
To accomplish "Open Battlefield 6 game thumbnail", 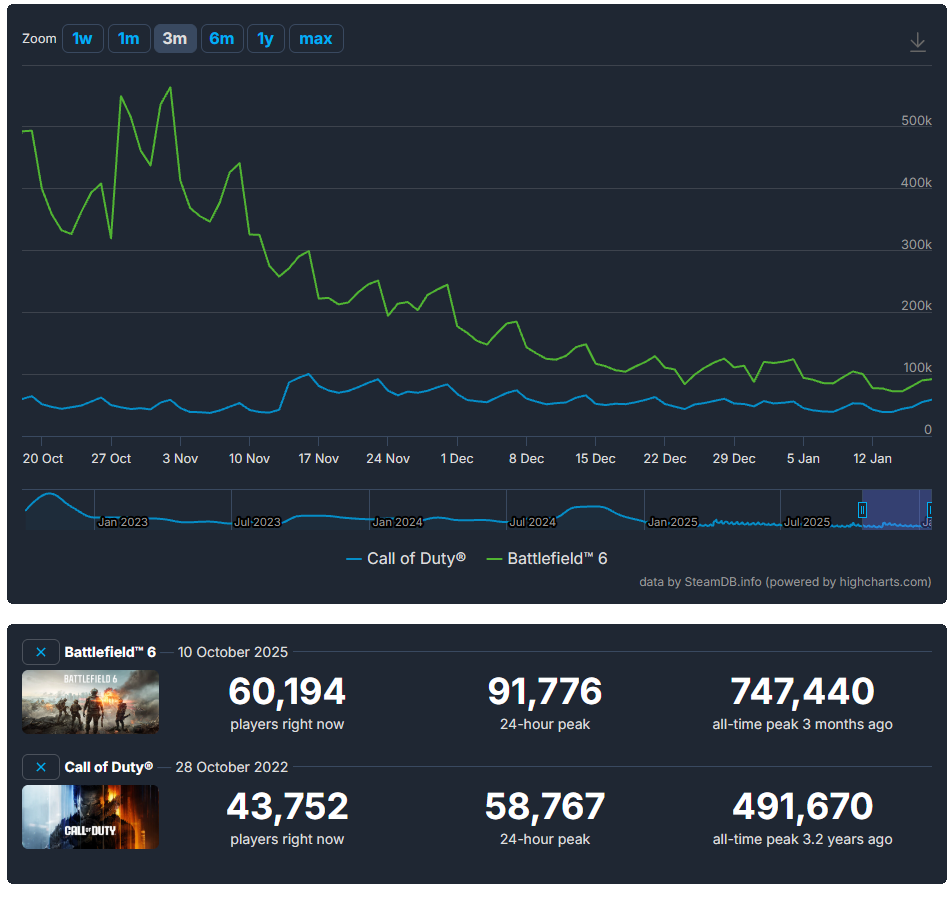I will [x=90, y=702].
